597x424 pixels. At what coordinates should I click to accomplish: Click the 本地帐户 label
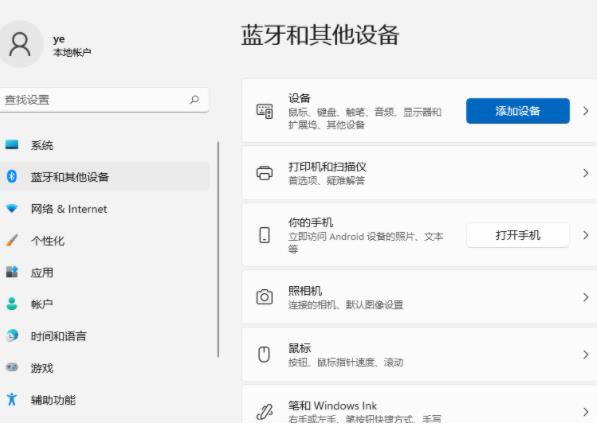72,53
